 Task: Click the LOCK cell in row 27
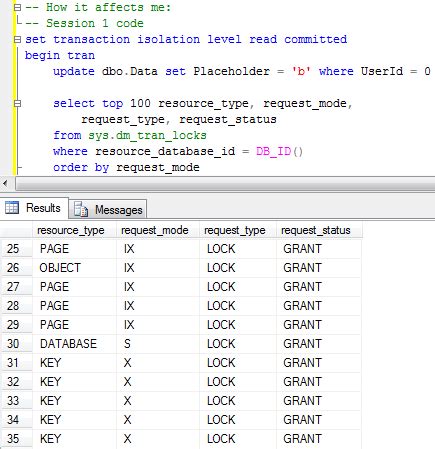238,287
